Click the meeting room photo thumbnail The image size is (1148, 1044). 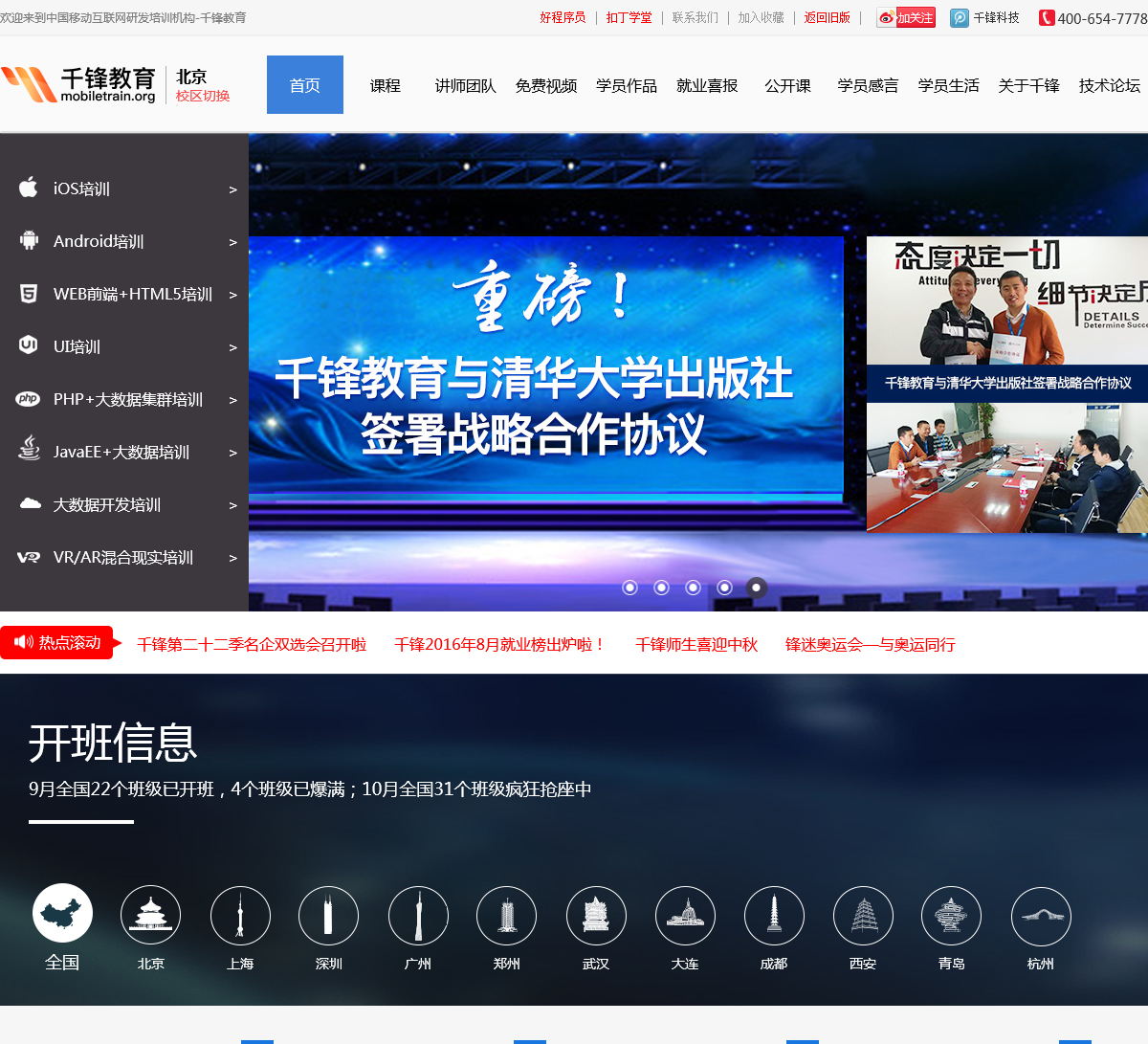point(1007,467)
